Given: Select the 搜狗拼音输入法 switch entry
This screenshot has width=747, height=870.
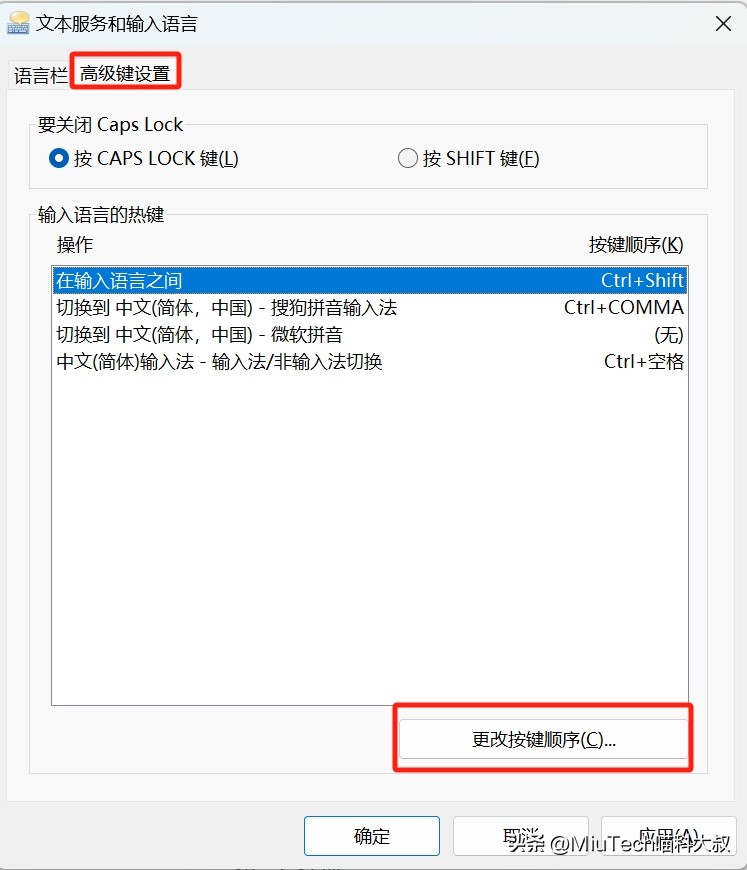Looking at the screenshot, I should (x=370, y=308).
